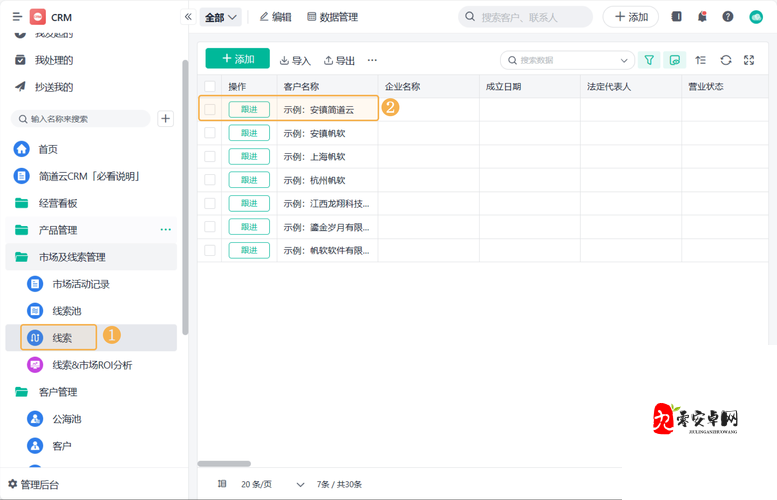777x500 pixels.
Task: Open the notification bell
Action: click(x=702, y=17)
